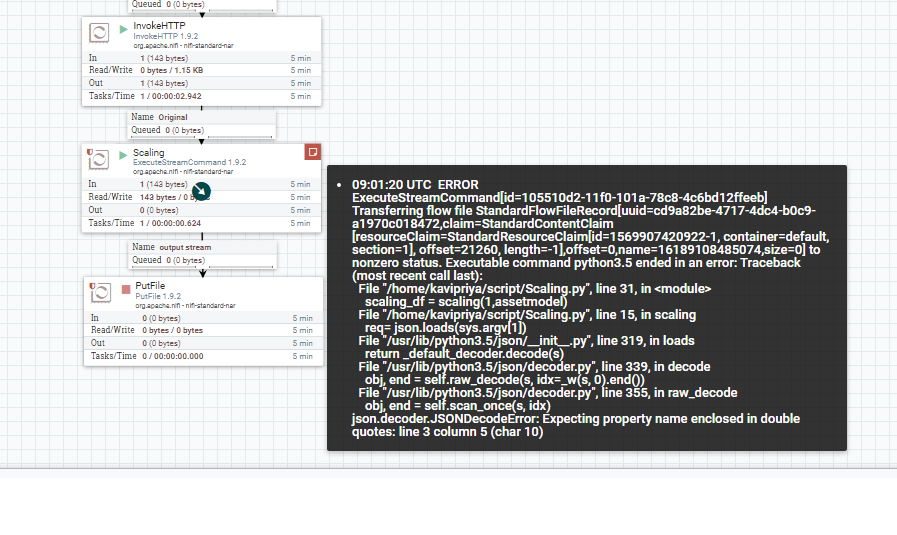Click InvokeHTTP Tasks/Time value 00:00:02.942
The height and width of the screenshot is (535, 897).
[x=171, y=96]
